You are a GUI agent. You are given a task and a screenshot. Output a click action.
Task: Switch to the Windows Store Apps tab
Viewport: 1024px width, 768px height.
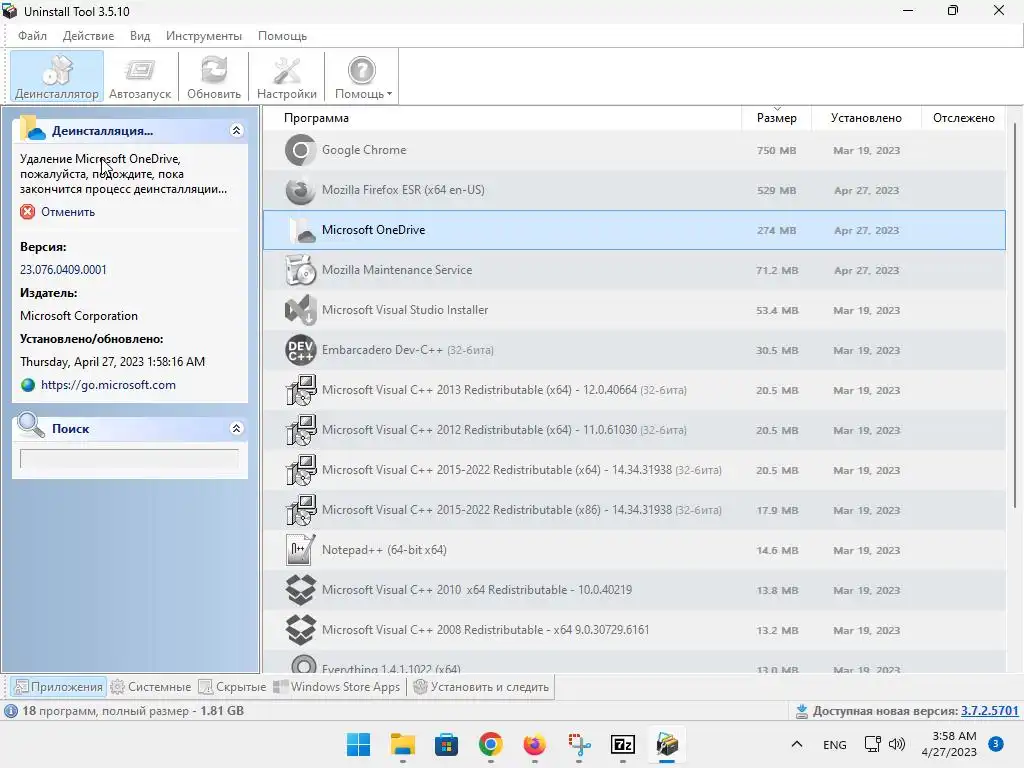337,687
